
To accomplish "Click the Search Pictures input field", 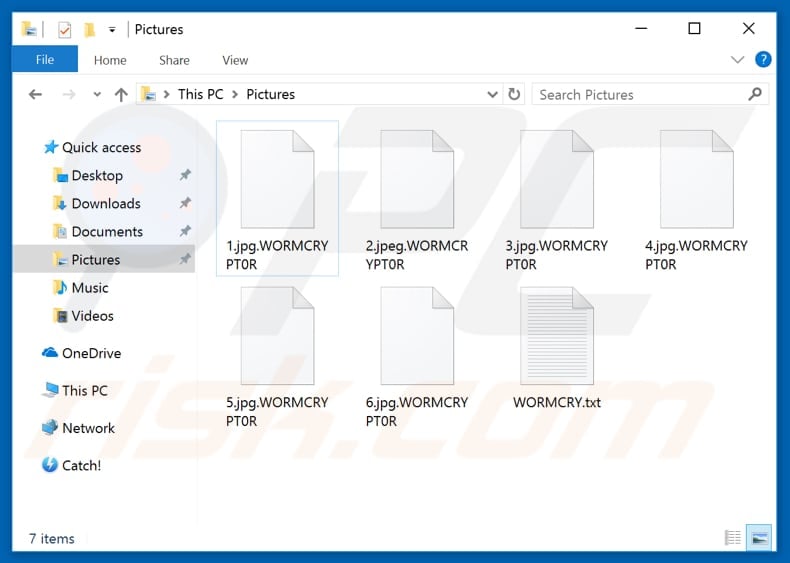I will 650,94.
